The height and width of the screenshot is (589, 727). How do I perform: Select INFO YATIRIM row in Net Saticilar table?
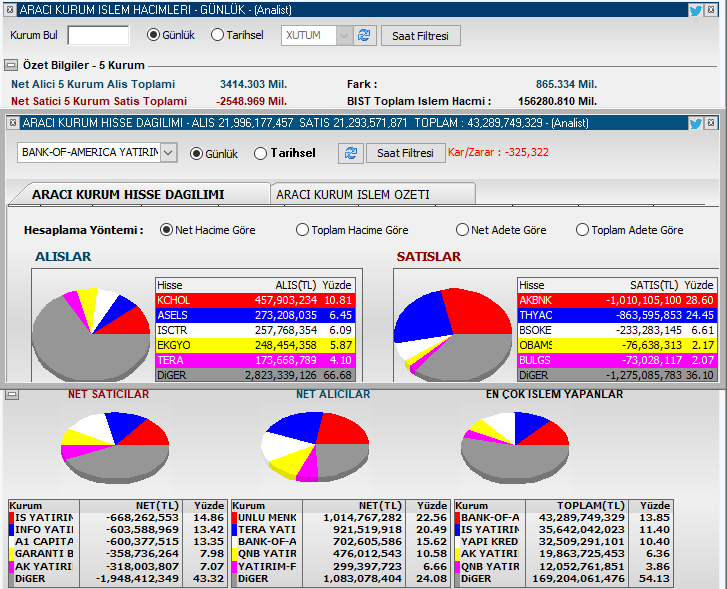pos(117,530)
